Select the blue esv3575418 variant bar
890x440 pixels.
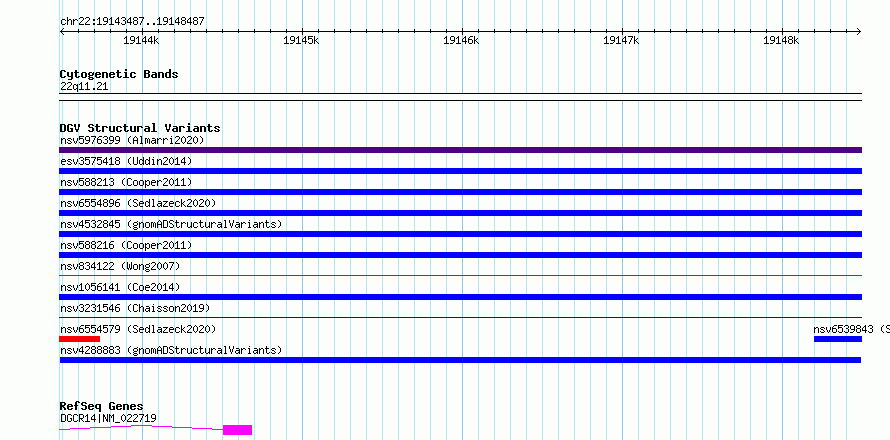point(460,171)
